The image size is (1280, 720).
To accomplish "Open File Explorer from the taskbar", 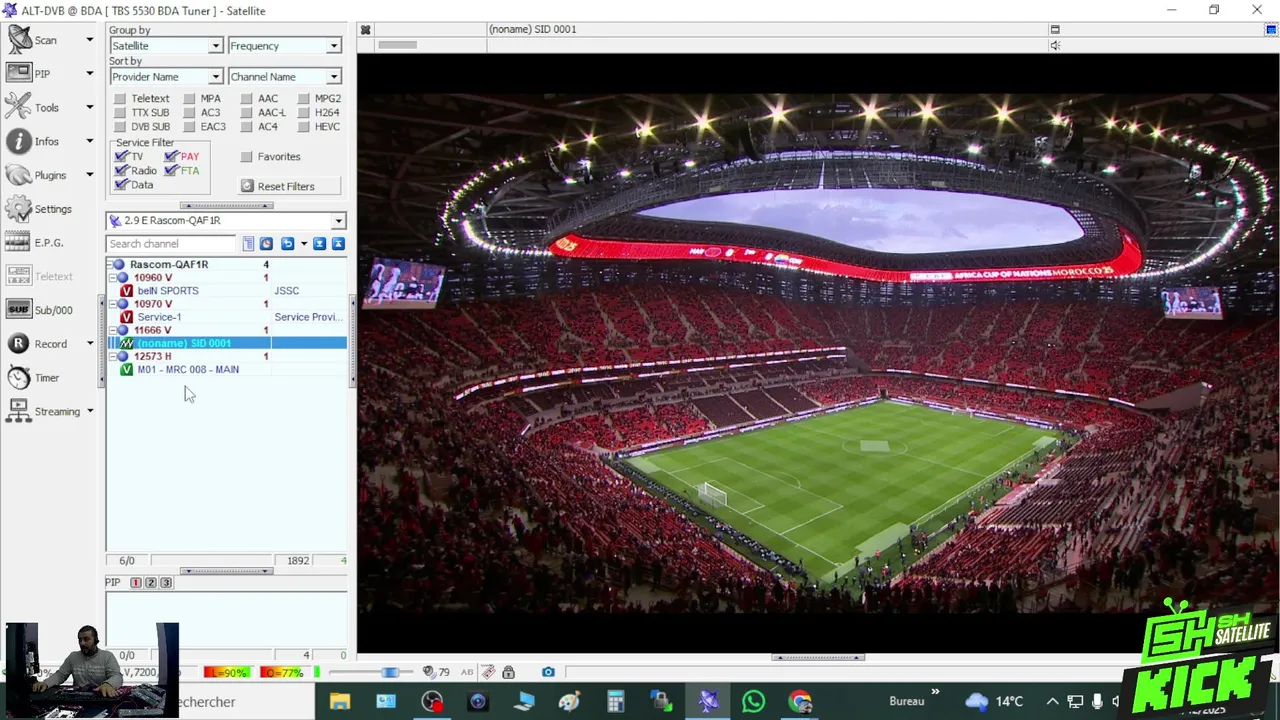I will pos(340,702).
